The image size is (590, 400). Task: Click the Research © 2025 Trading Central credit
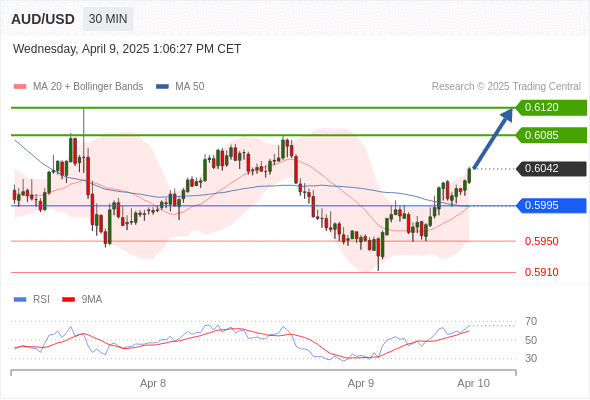click(x=506, y=87)
